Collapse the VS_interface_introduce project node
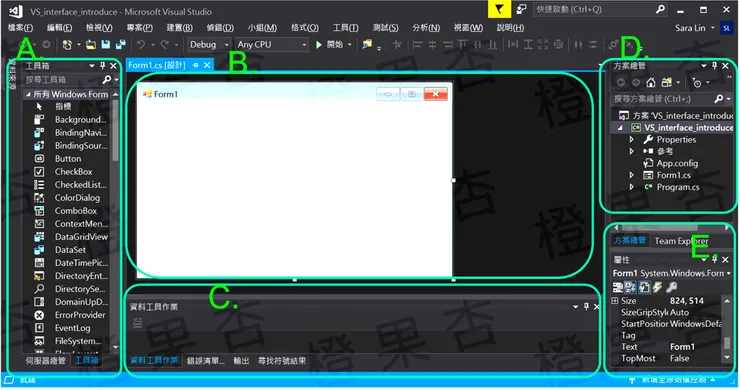Image resolution: width=740 pixels, height=390 pixels. point(620,127)
